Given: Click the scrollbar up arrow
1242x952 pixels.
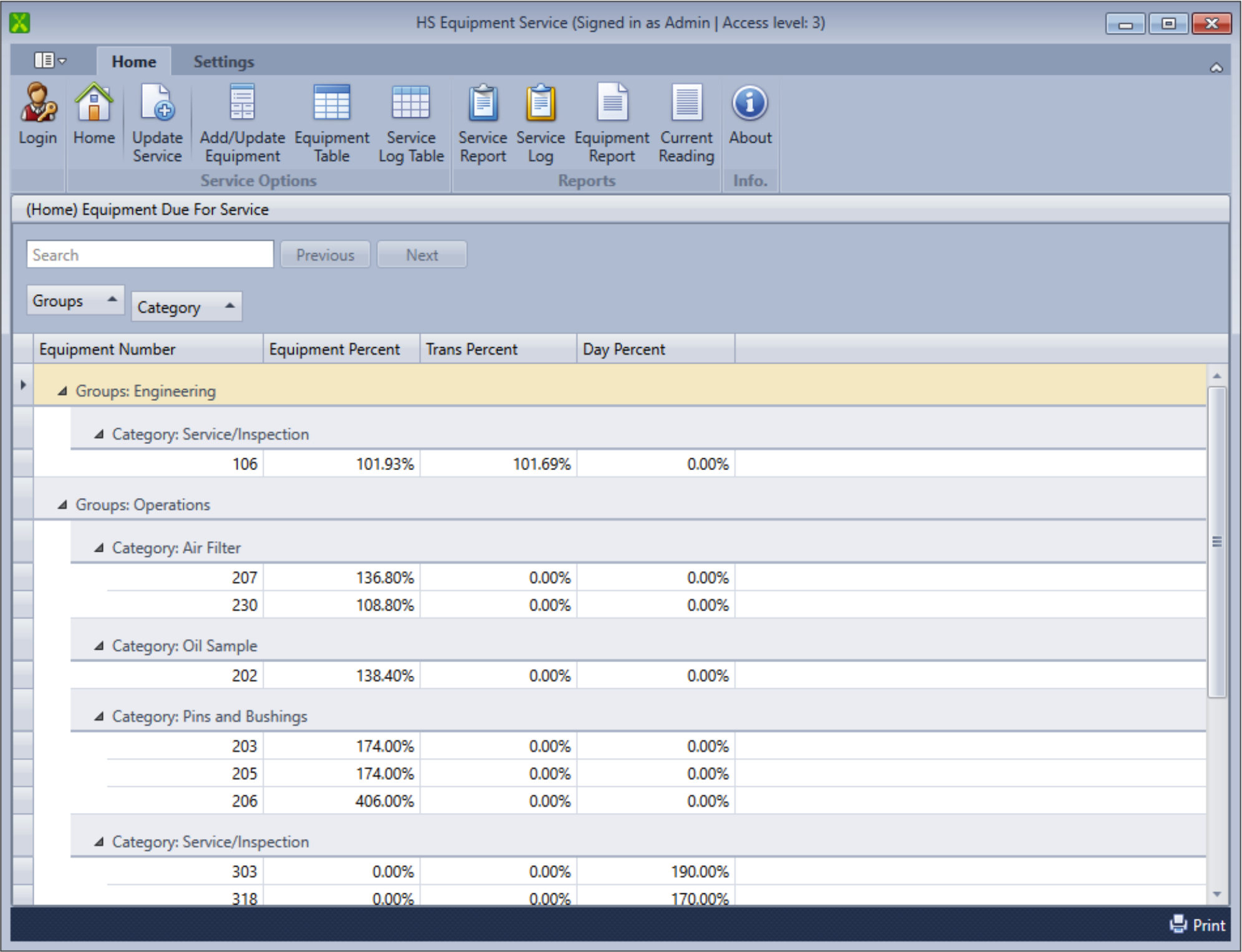Looking at the screenshot, I should pos(1216,376).
